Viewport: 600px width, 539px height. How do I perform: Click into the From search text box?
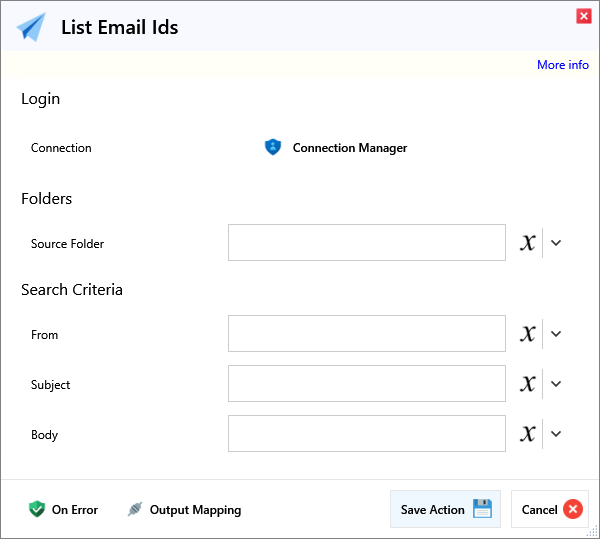click(x=366, y=334)
